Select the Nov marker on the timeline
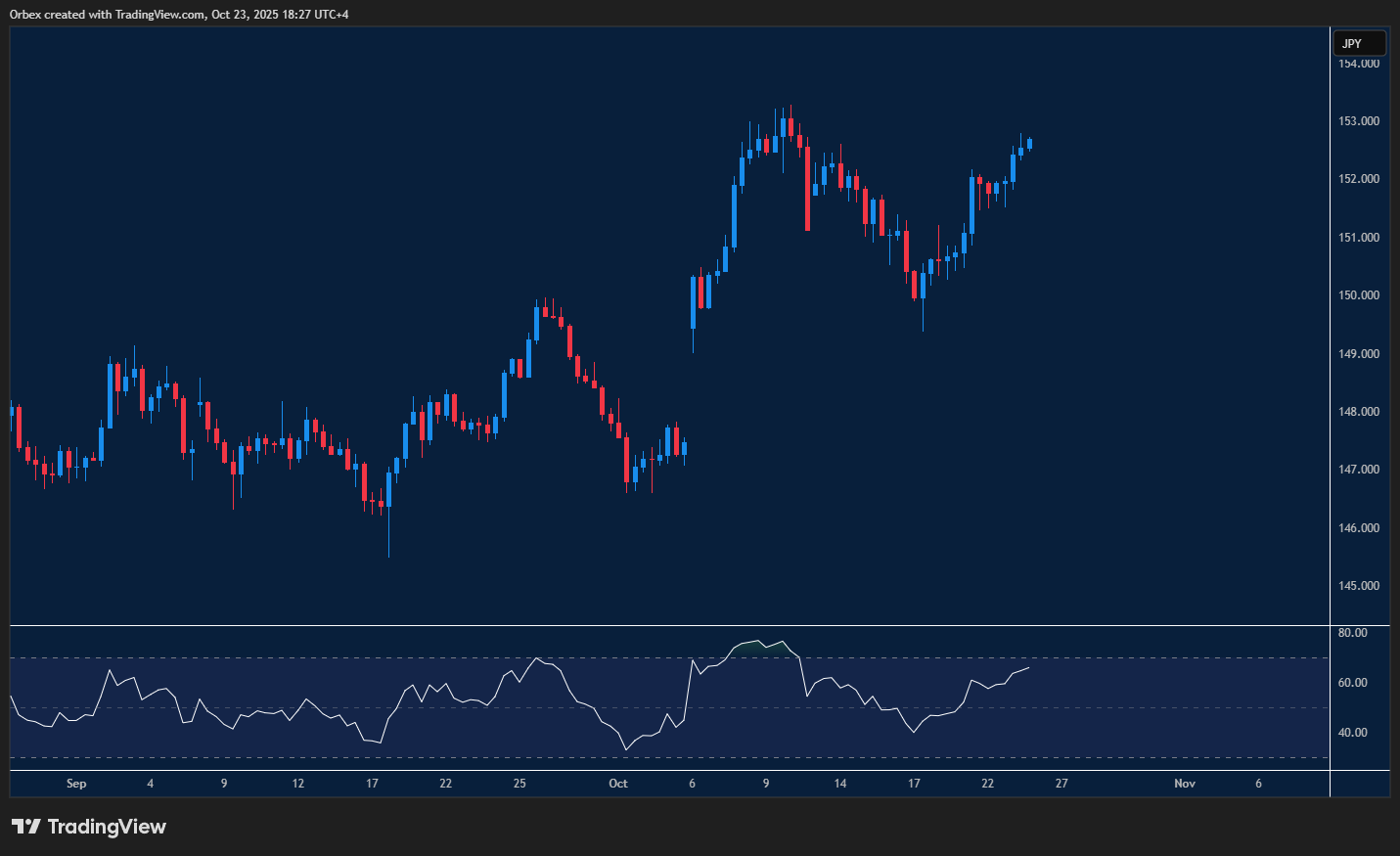Image resolution: width=1400 pixels, height=856 pixels. tap(1184, 784)
